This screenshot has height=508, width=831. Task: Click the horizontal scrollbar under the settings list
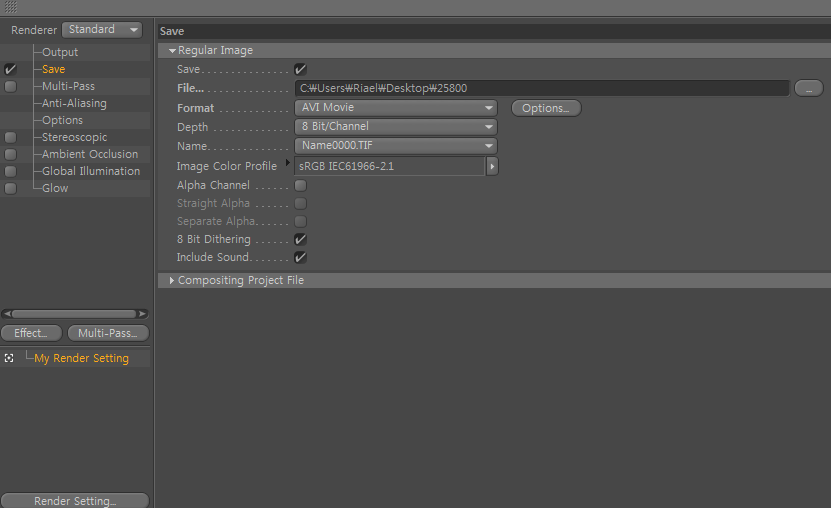coord(74,314)
